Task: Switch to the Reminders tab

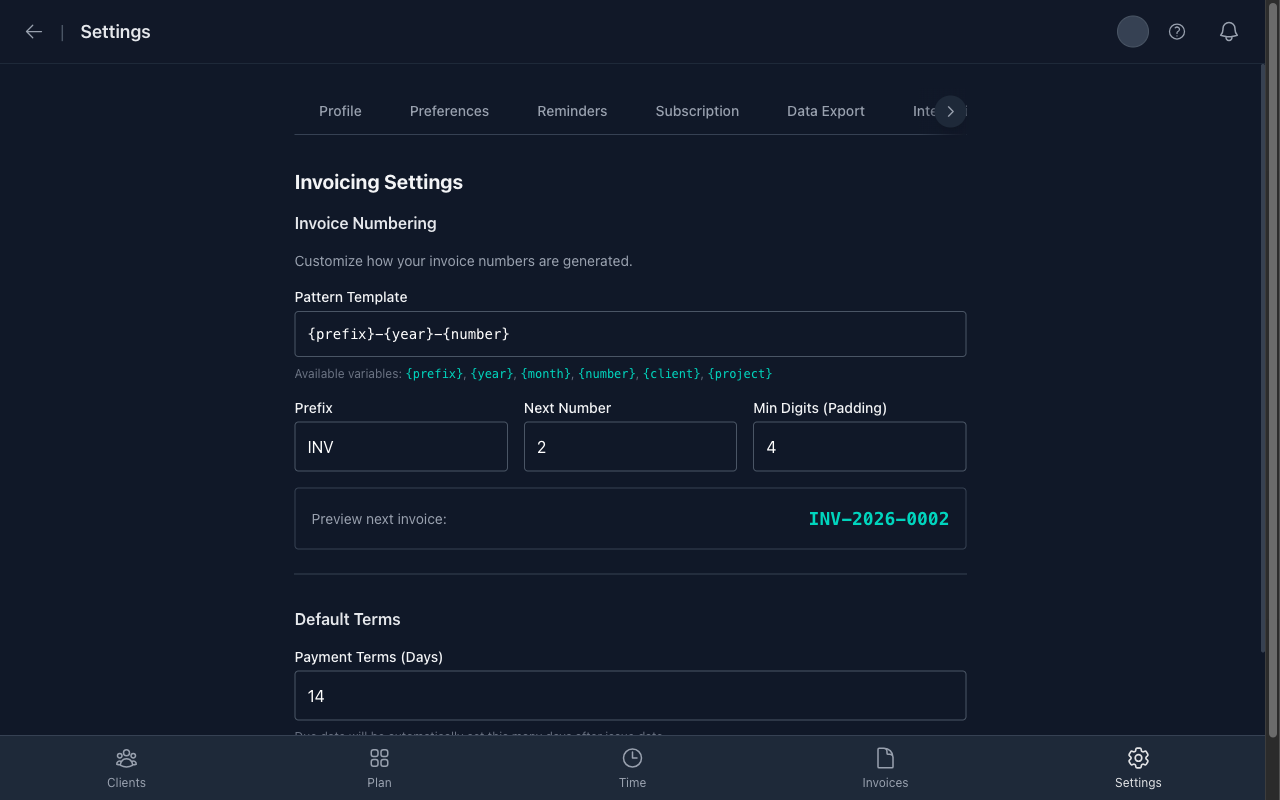Action: [572, 111]
